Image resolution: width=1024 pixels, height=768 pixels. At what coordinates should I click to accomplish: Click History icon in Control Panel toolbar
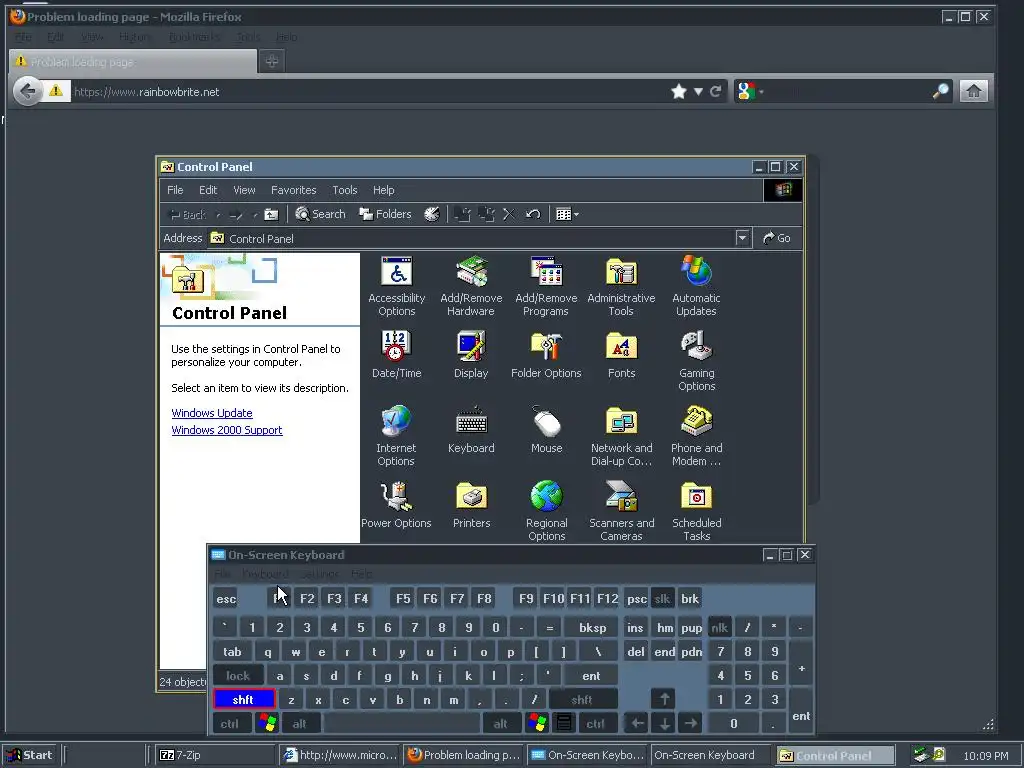[432, 214]
